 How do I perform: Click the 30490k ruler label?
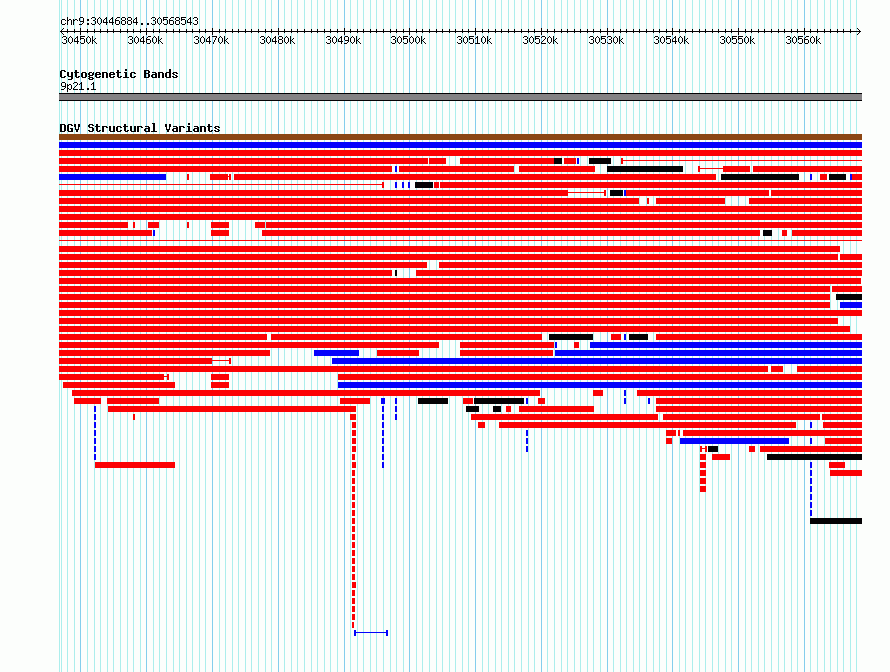click(343, 40)
